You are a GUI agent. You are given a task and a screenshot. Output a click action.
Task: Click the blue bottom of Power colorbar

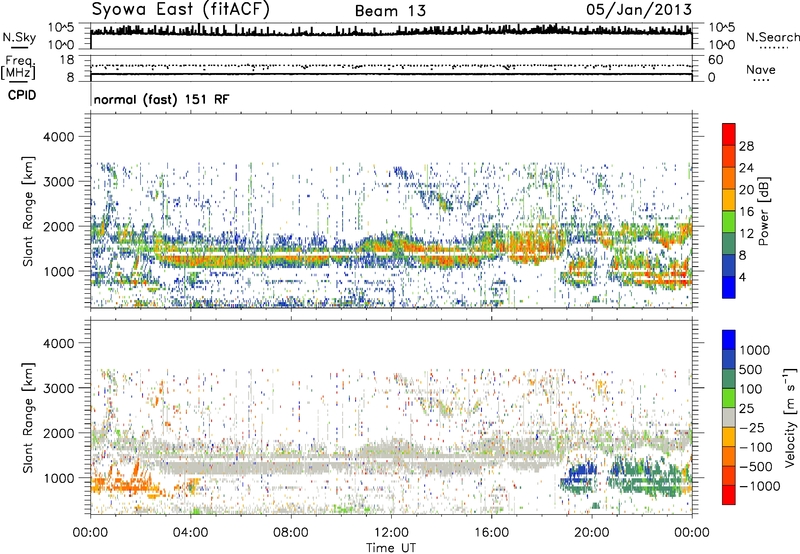(x=729, y=288)
